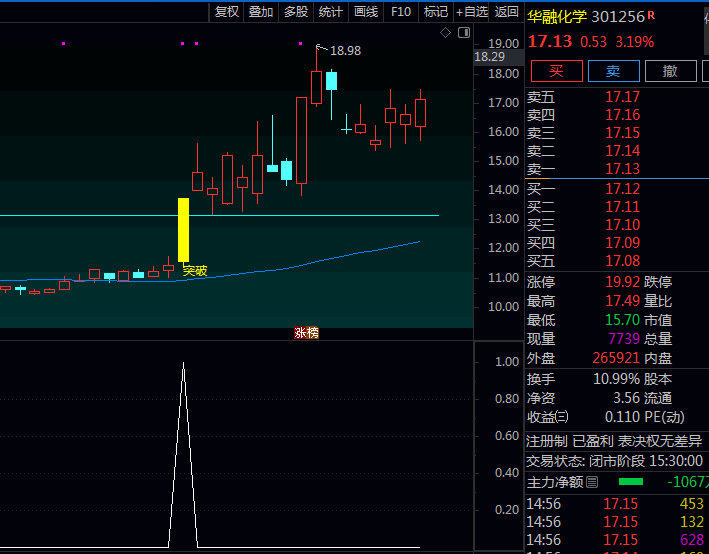Open F10 company information

tap(401, 12)
